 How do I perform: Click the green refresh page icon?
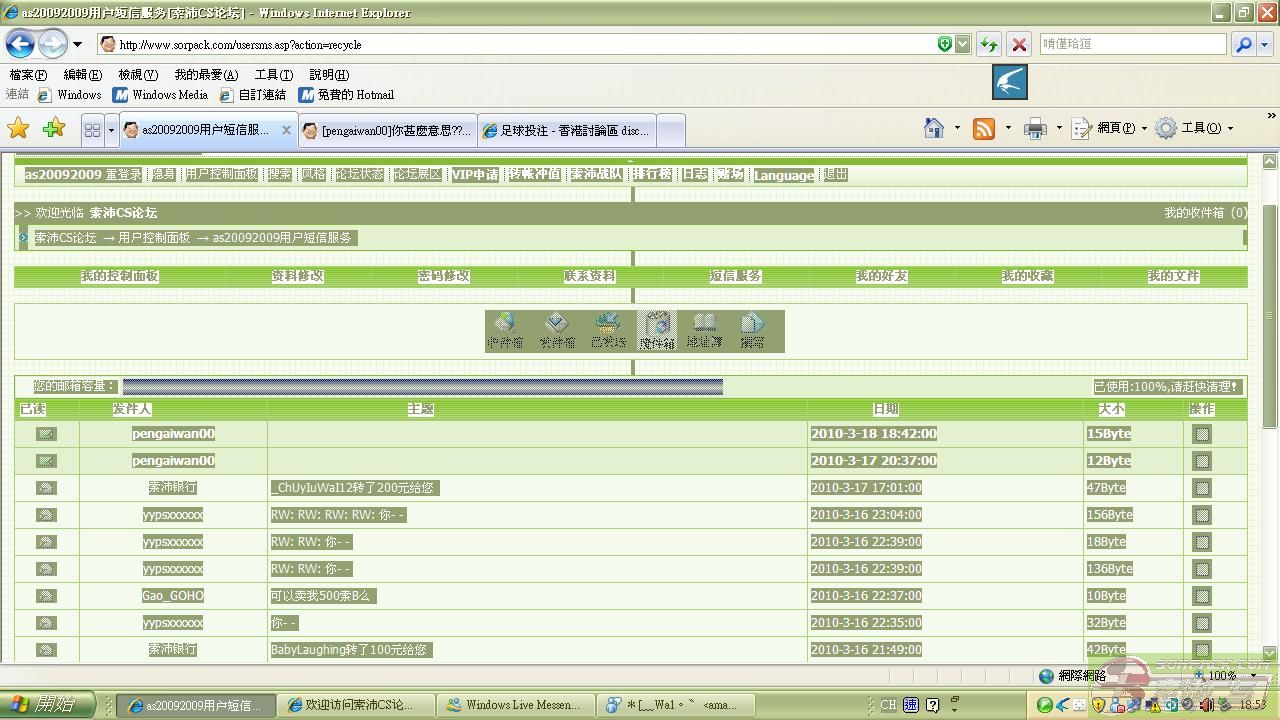pyautogui.click(x=988, y=44)
